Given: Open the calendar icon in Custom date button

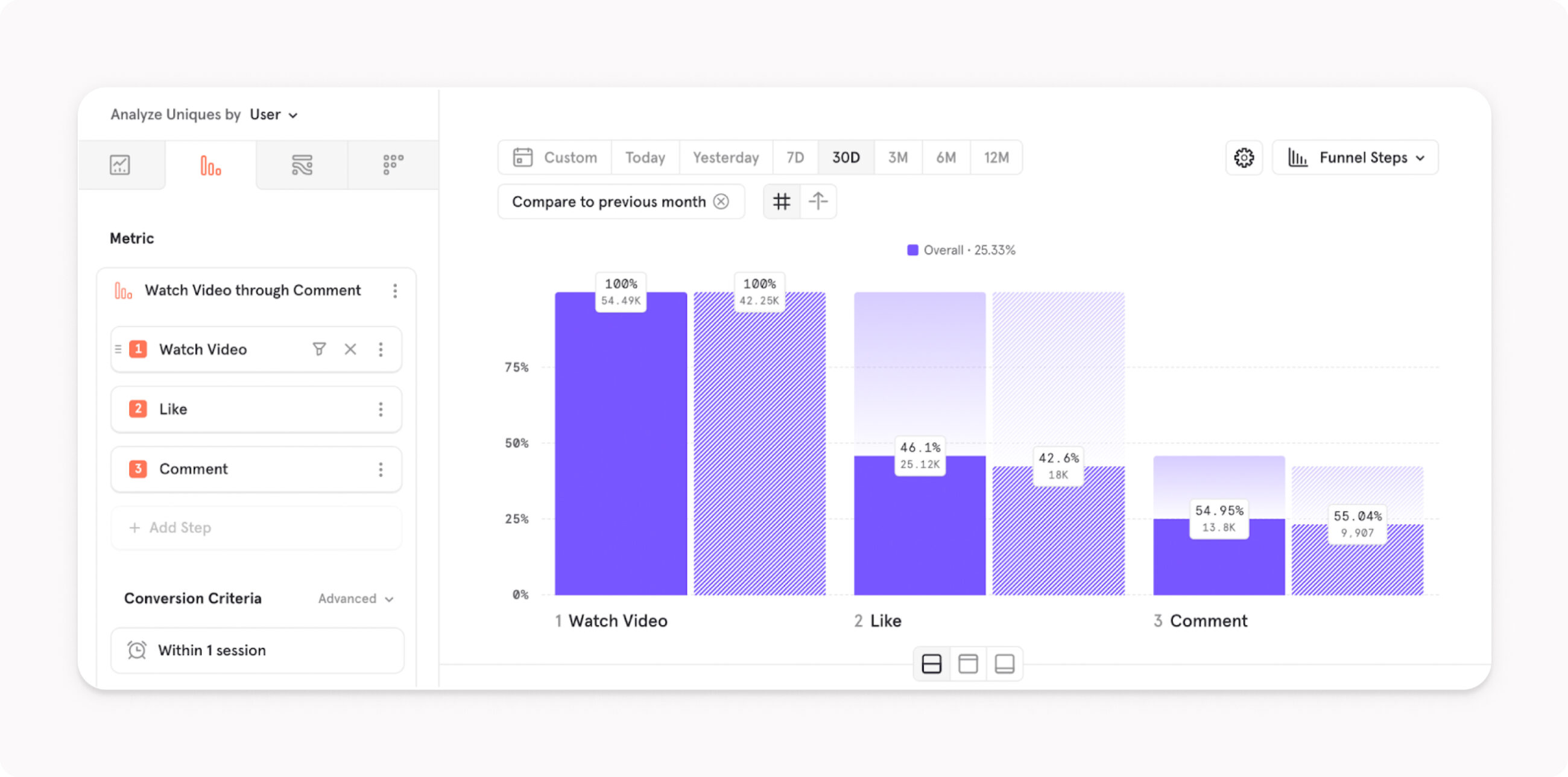Looking at the screenshot, I should [522, 157].
